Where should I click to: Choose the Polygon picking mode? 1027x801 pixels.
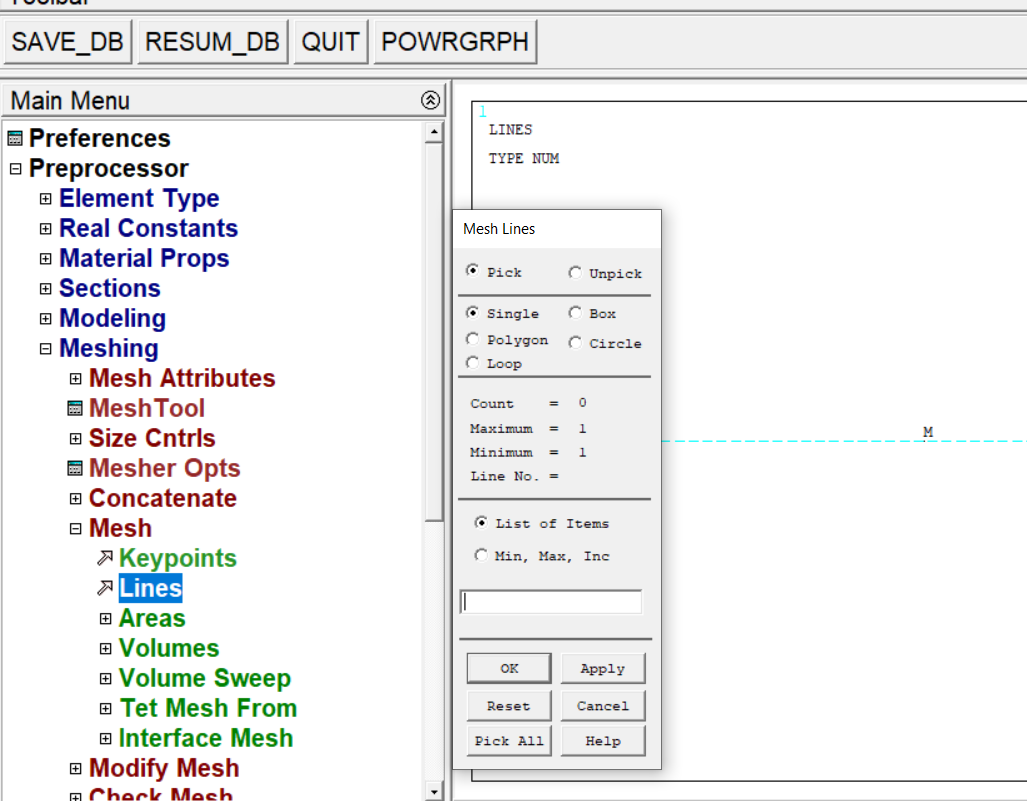(x=472, y=339)
